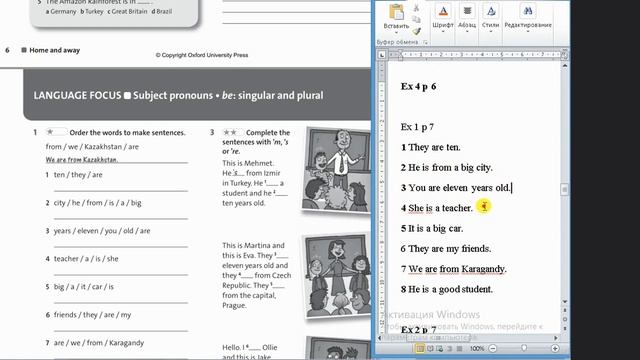Click the 'Ex 2 p 7' heading in Word

click(419, 330)
